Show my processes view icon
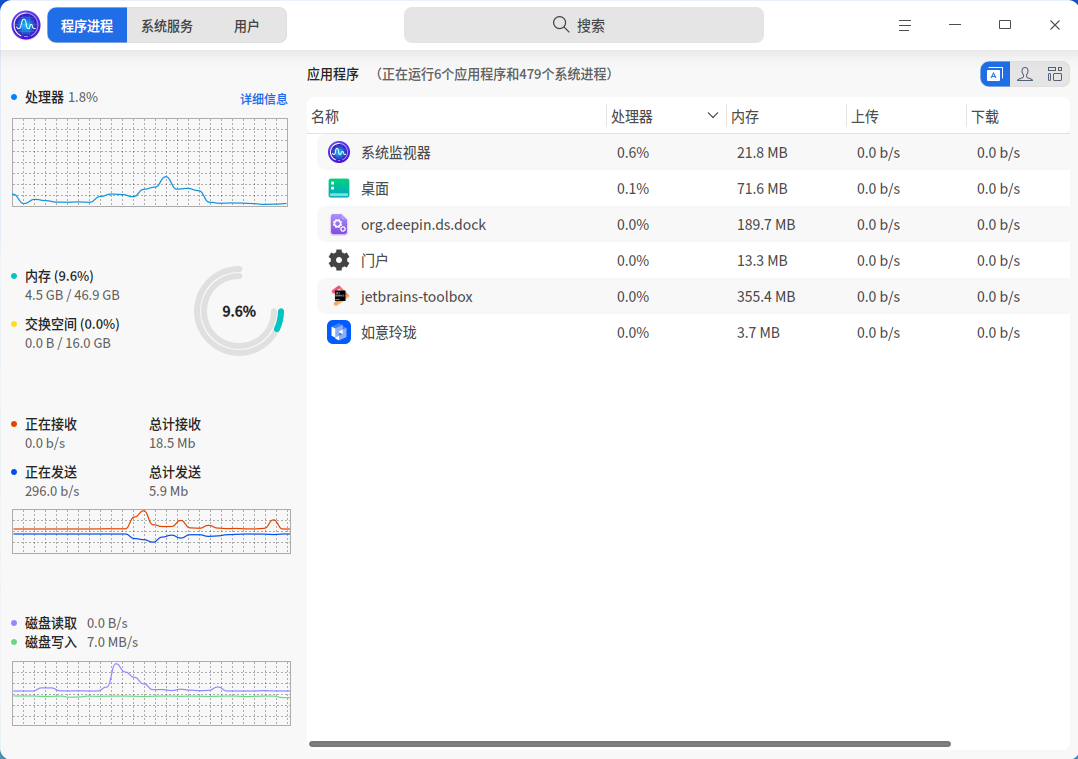Image resolution: width=1078 pixels, height=759 pixels. [1024, 74]
